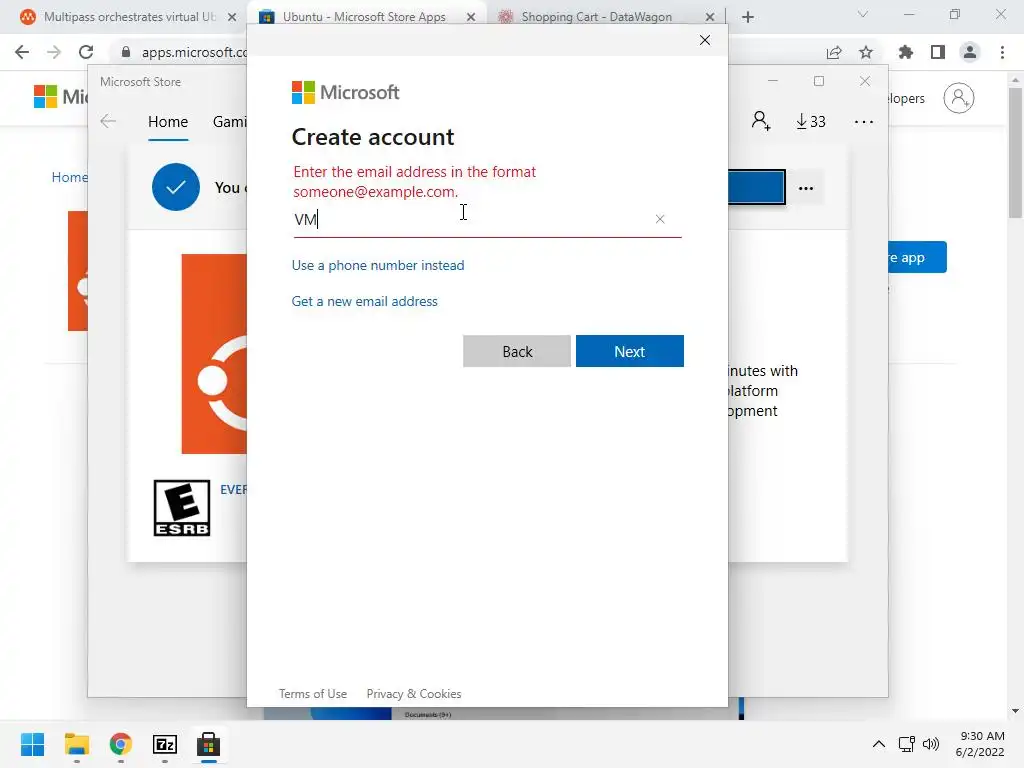The image size is (1024, 768).
Task: Clear the email field with the X icon
Action: click(660, 219)
